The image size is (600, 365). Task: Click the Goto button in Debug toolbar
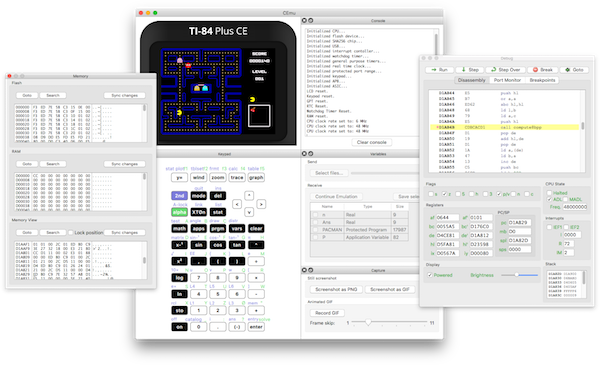pyautogui.click(x=574, y=70)
